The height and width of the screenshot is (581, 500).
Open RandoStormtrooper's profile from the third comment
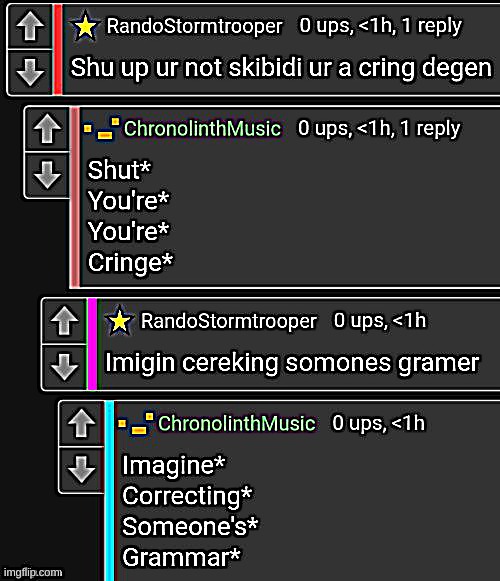[x=229, y=321]
